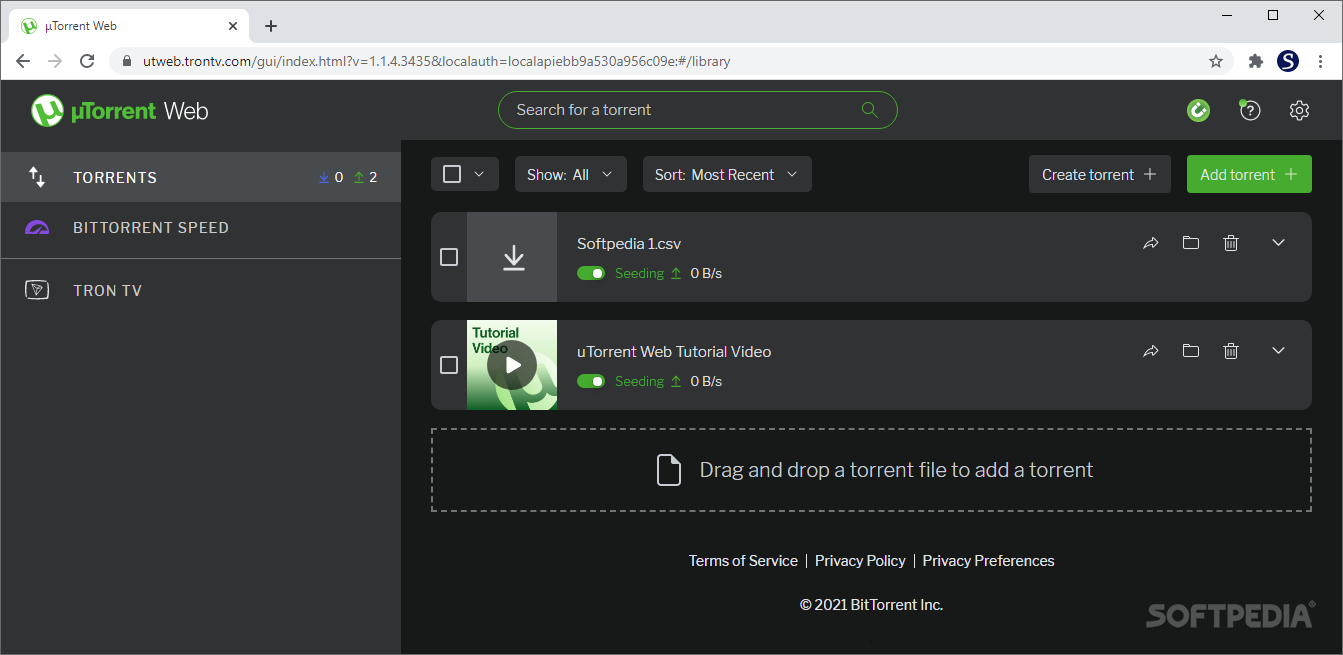
Task: Open the Chrome three-dot menu
Action: (x=1321, y=61)
